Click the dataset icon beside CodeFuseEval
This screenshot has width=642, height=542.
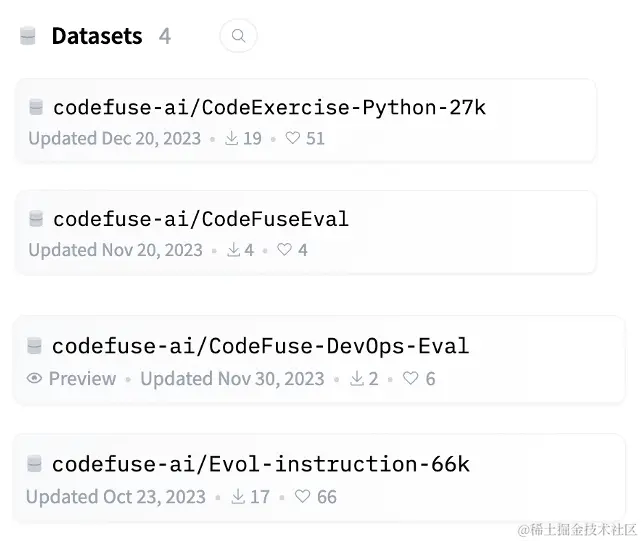click(36, 219)
